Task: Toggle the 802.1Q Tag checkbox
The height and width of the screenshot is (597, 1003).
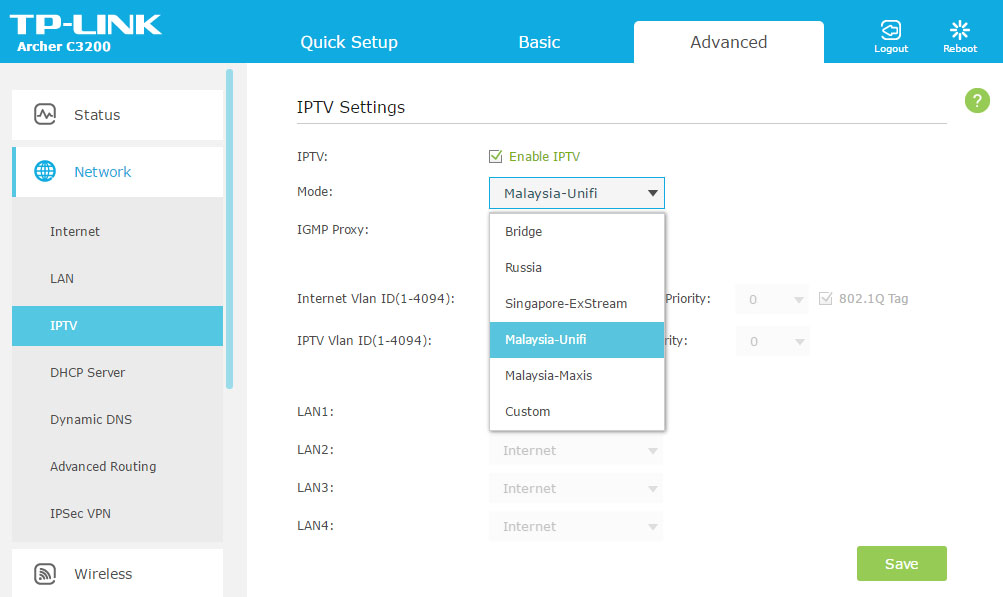Action: pos(825,298)
